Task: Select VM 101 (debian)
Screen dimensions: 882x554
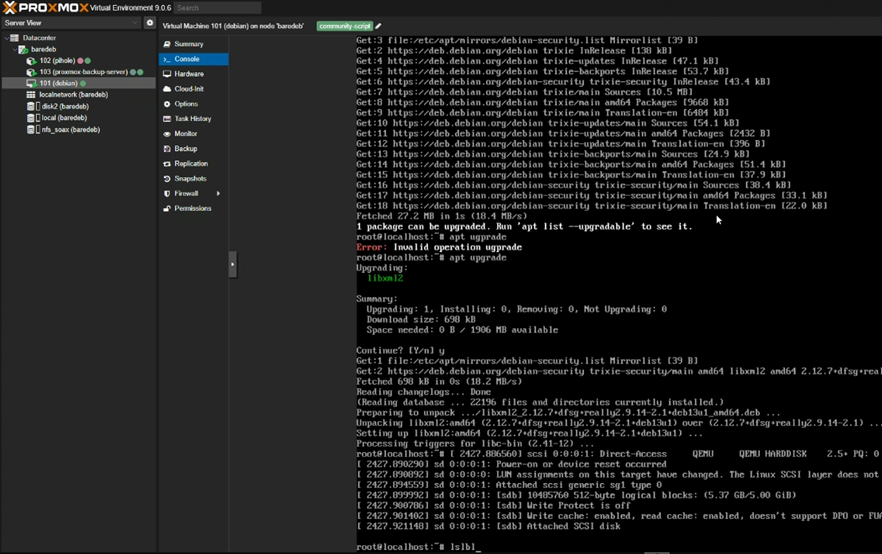Action: click(58, 83)
